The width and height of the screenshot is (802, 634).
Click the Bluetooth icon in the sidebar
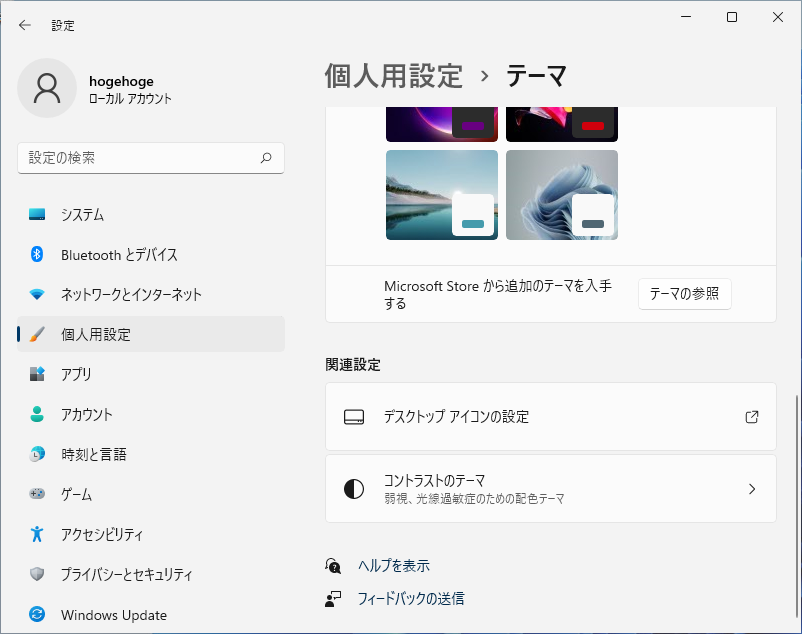pyautogui.click(x=37, y=254)
